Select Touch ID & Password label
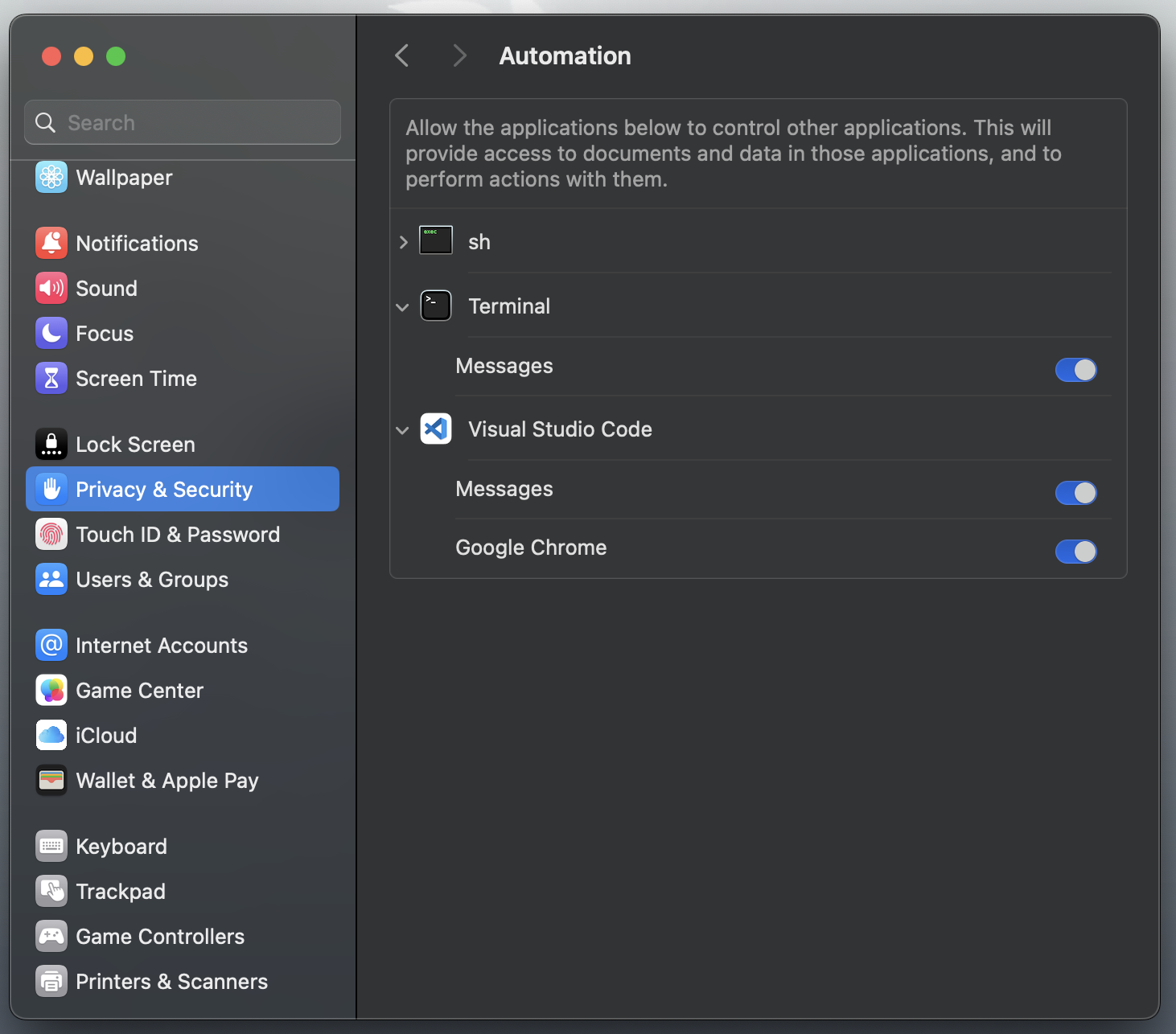This screenshot has height=1034, width=1176. [x=178, y=535]
